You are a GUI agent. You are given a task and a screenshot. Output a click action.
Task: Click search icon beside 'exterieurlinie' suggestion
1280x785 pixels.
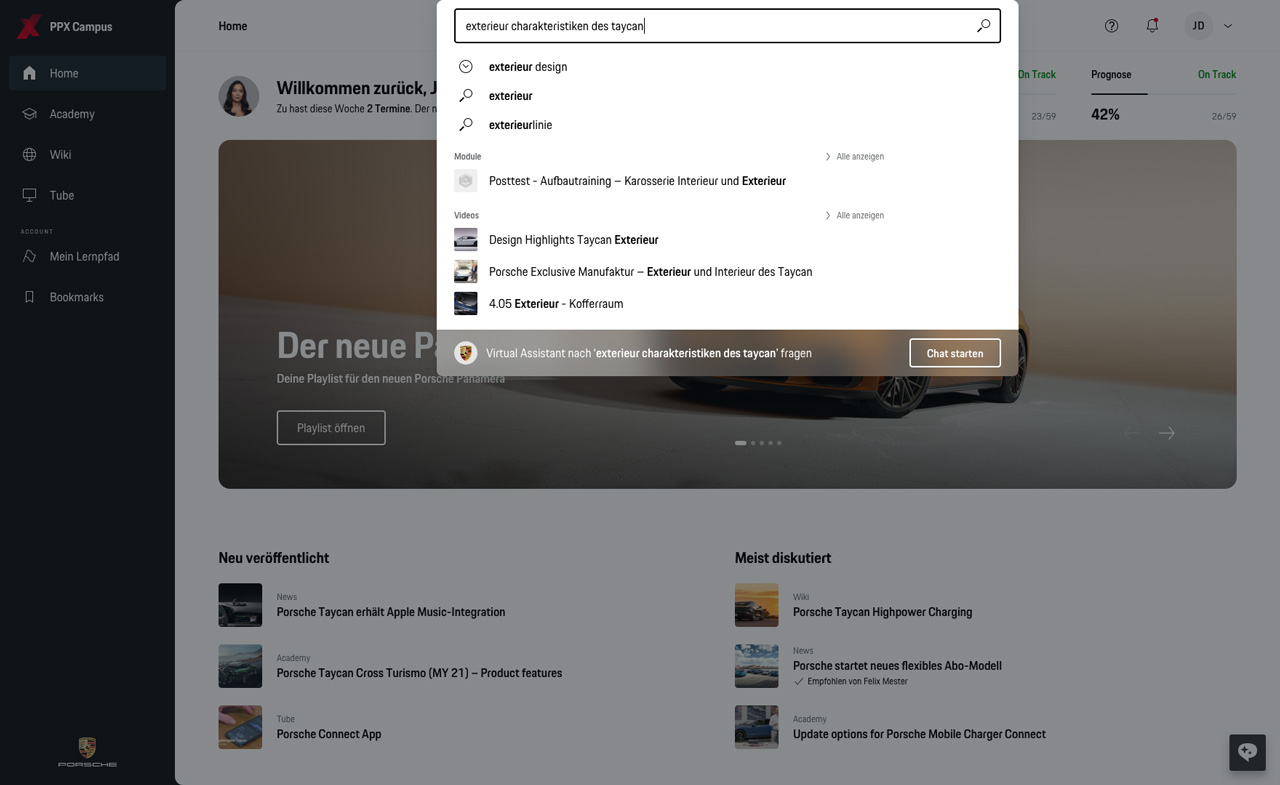click(466, 125)
